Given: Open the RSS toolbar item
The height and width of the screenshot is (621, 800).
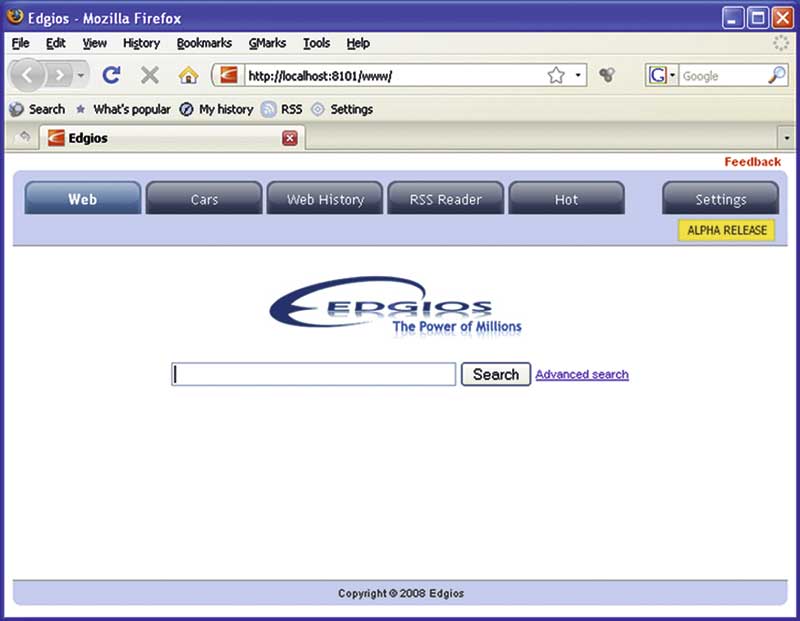Looking at the screenshot, I should tap(282, 109).
